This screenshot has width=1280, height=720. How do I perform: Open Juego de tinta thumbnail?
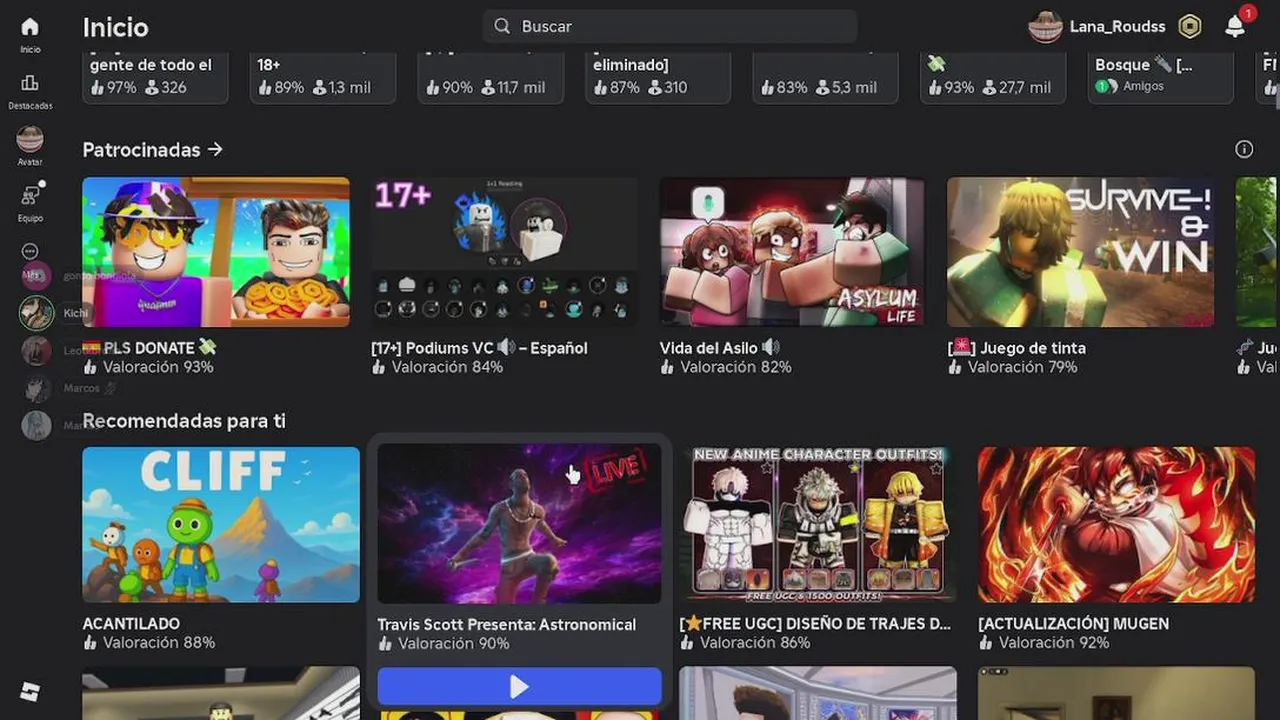tap(1080, 252)
